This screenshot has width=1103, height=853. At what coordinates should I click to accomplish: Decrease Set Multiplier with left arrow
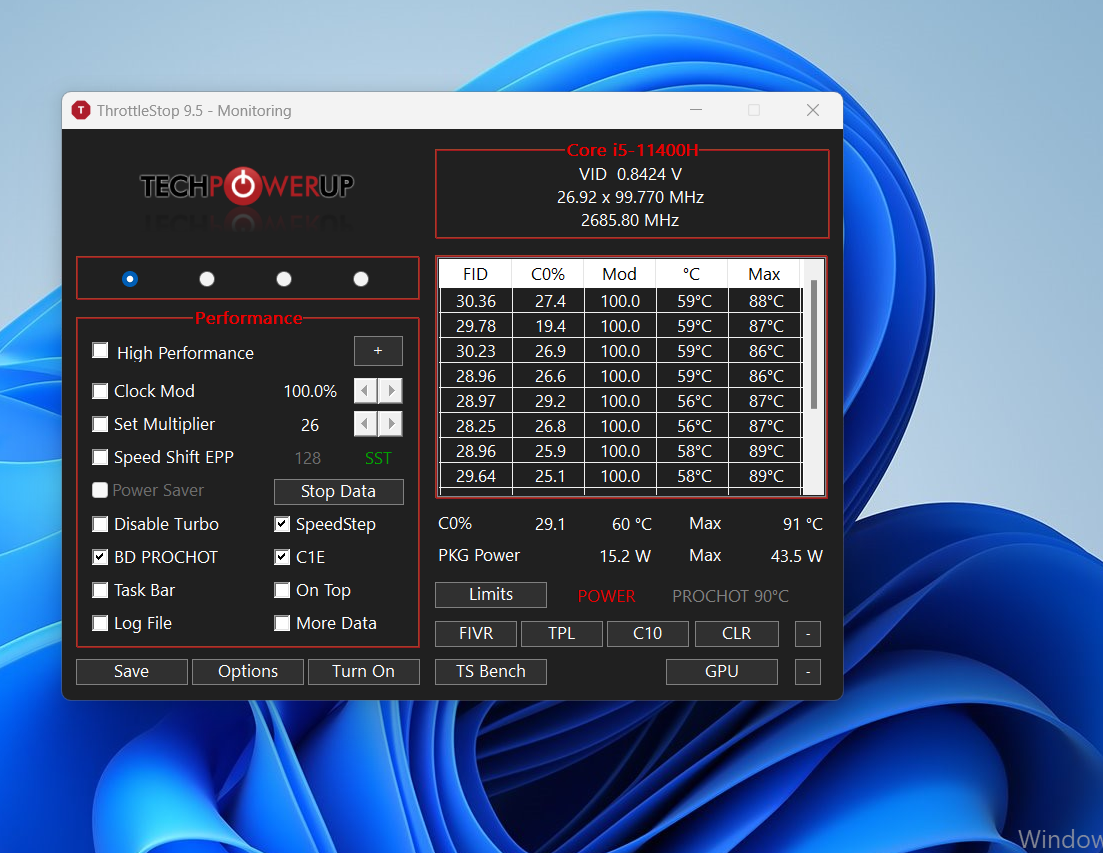pos(365,423)
